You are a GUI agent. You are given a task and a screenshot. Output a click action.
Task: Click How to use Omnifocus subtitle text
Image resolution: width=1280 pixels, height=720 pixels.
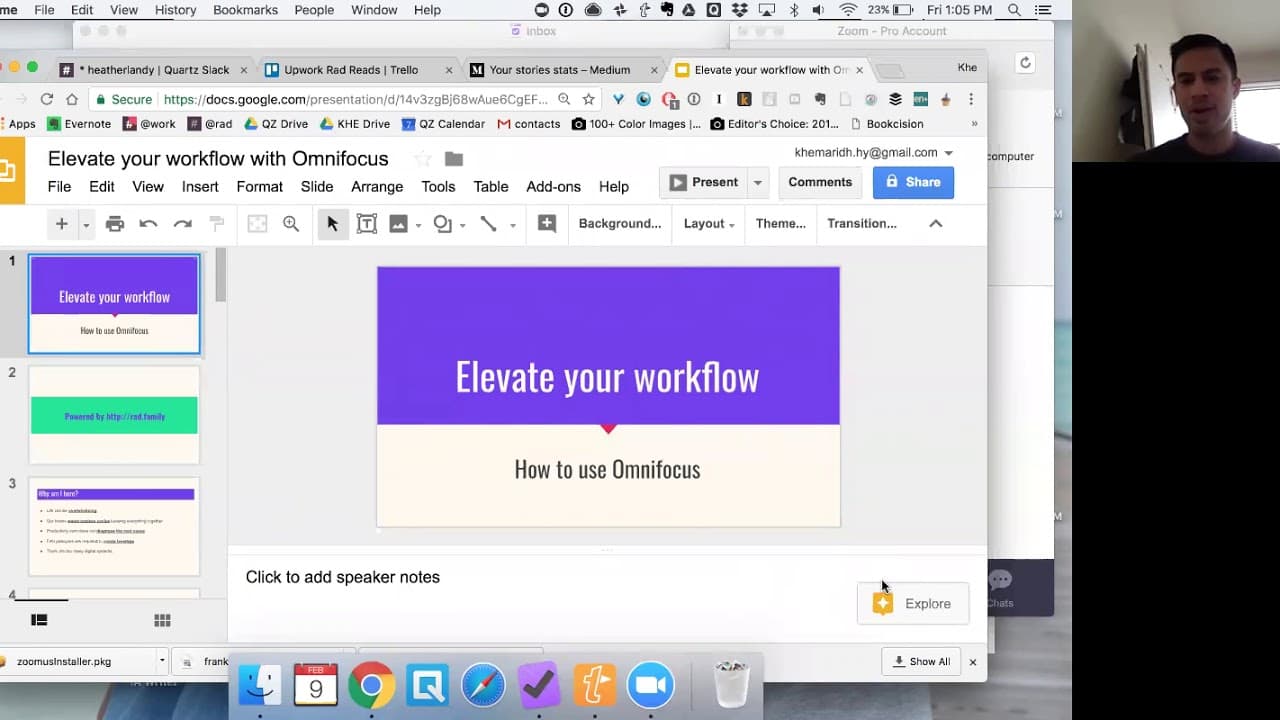click(x=607, y=469)
